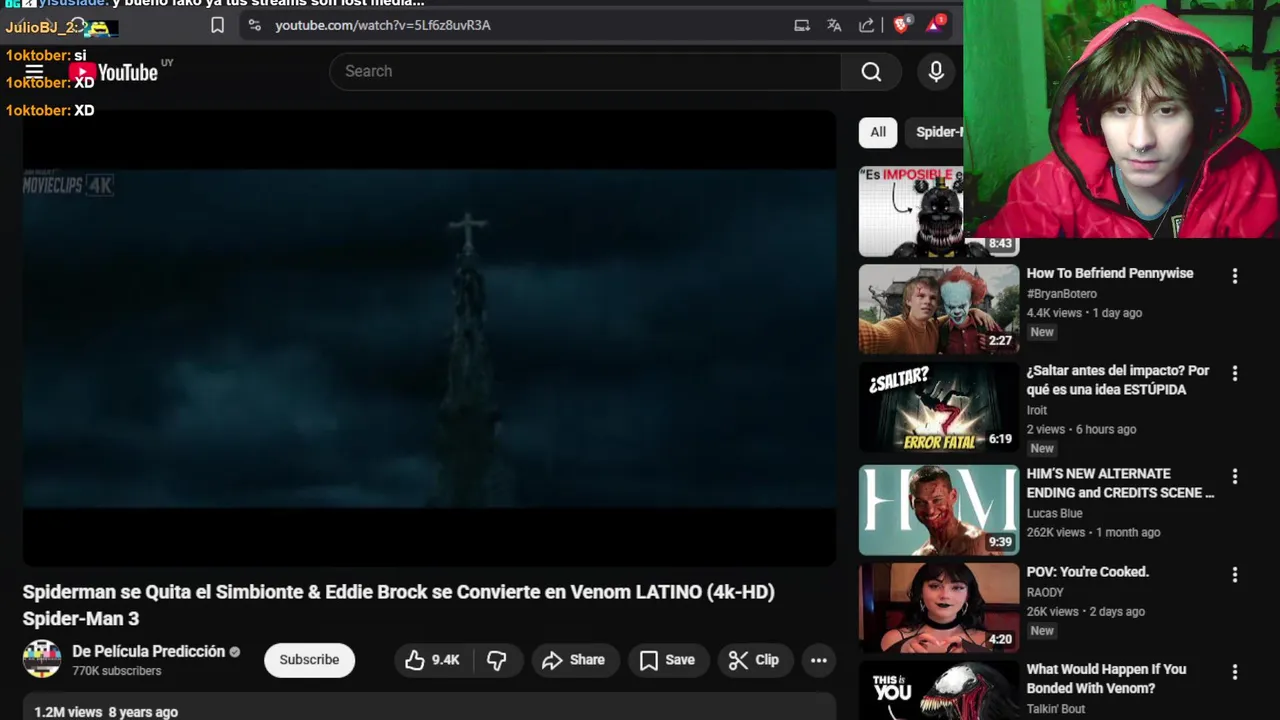Click the video title Spiderman se Quita el Simbionte
The width and height of the screenshot is (1280, 720).
(399, 605)
